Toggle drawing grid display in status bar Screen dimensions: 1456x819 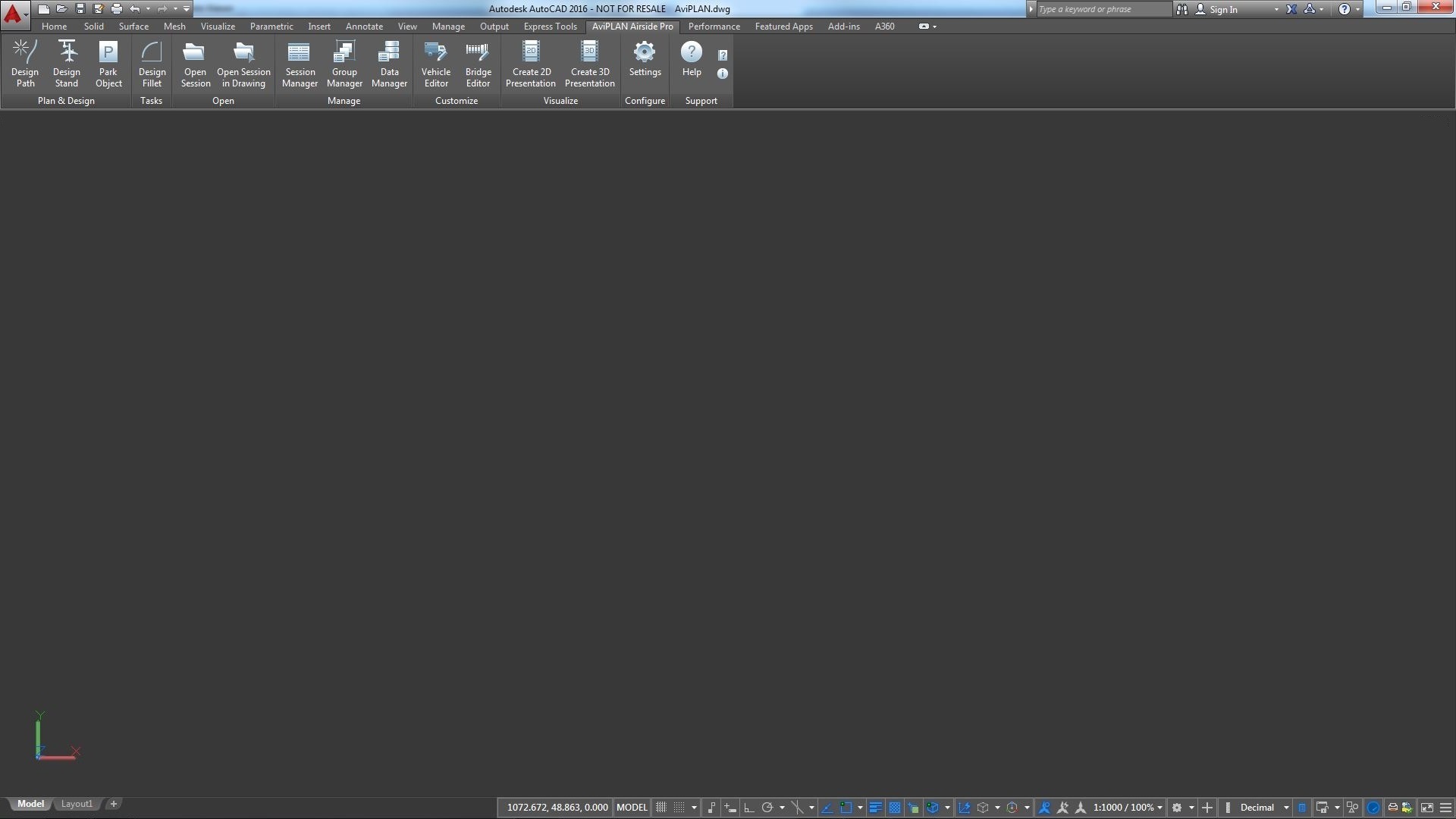(661, 808)
